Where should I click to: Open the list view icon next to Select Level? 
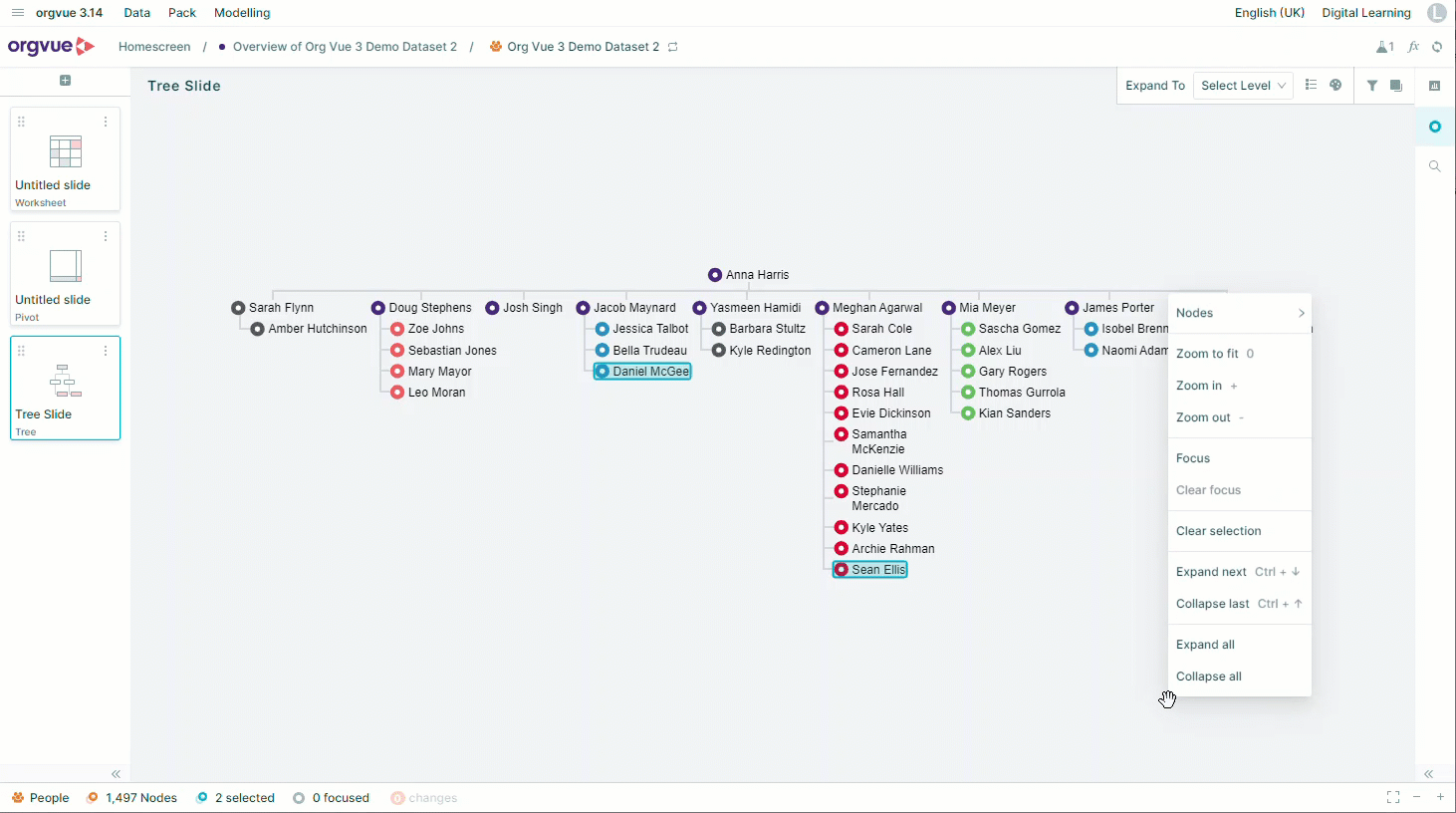[1311, 86]
